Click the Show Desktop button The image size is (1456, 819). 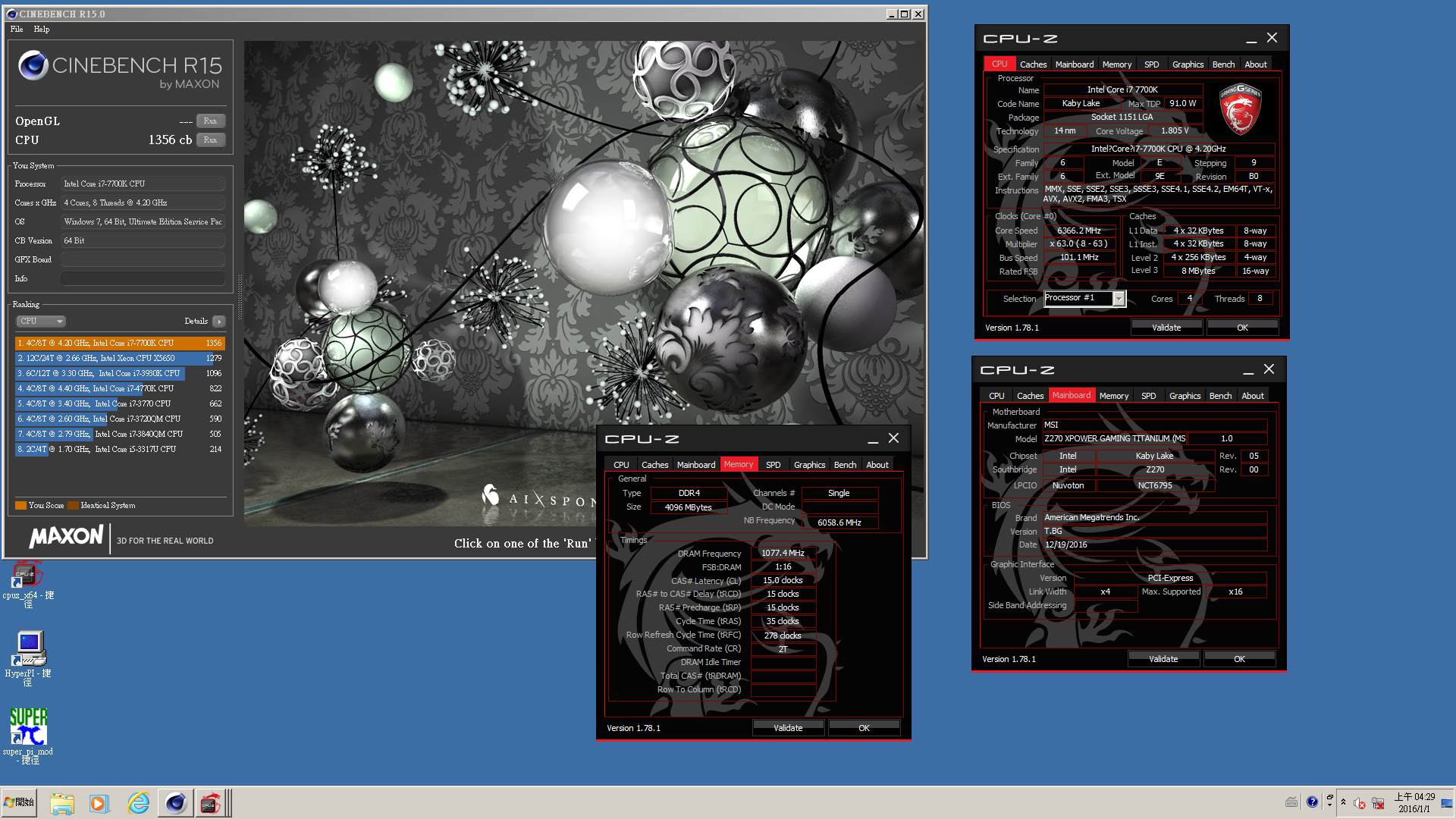(x=1448, y=803)
